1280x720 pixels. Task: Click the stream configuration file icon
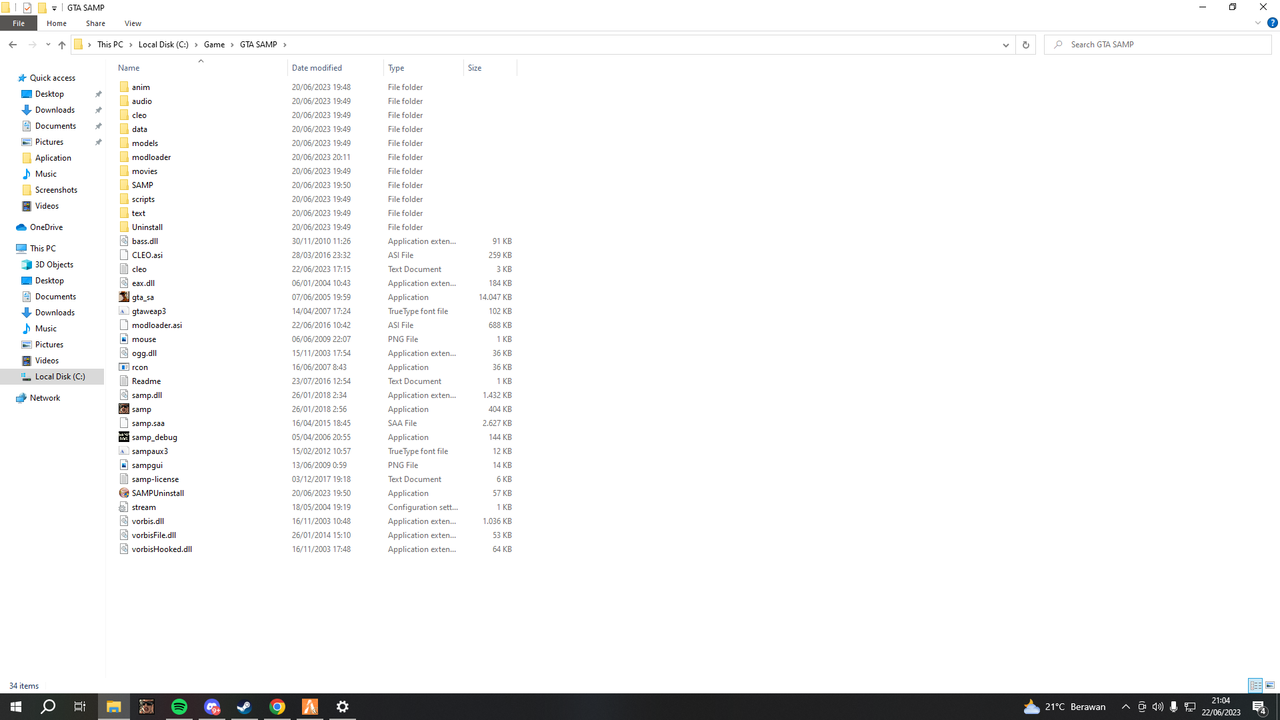124,507
